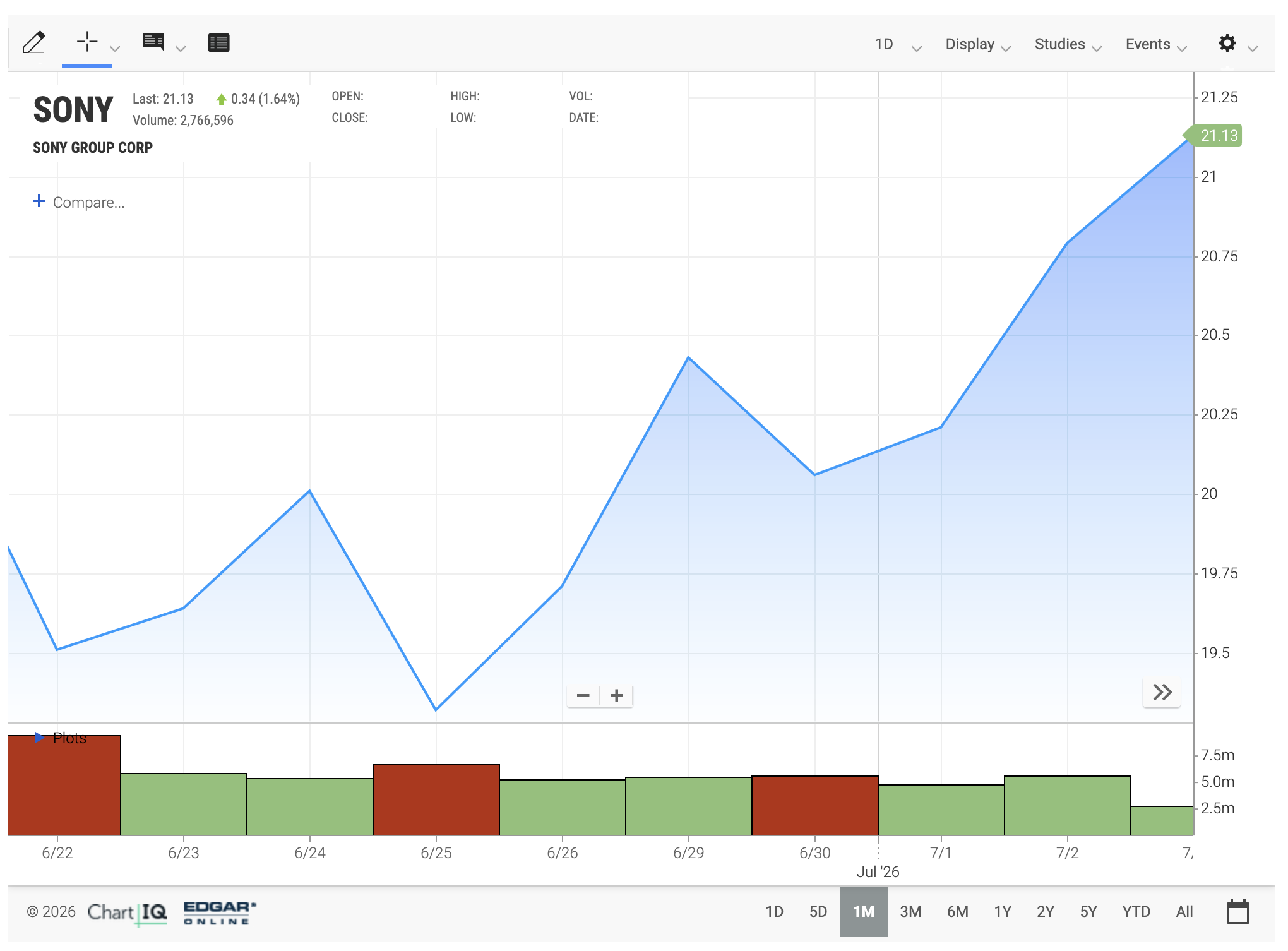This screenshot has width=1288, height=951.
Task: Zoom out with the minus button
Action: (x=583, y=695)
